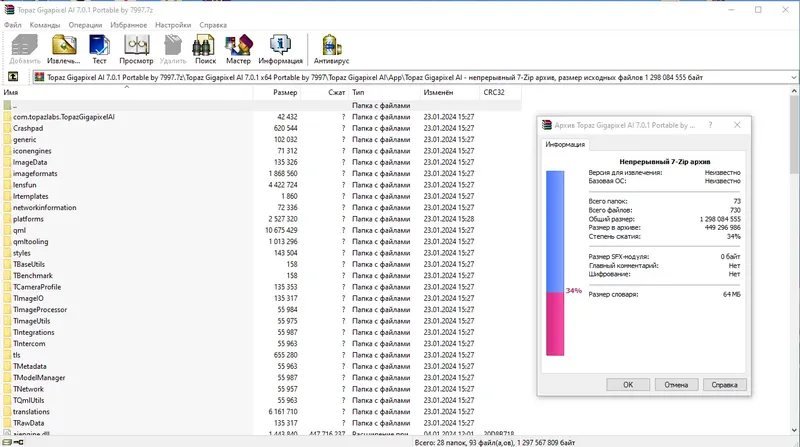Sort list by Изменён column header
Viewport: 800px width, 447px height.
coord(450,92)
